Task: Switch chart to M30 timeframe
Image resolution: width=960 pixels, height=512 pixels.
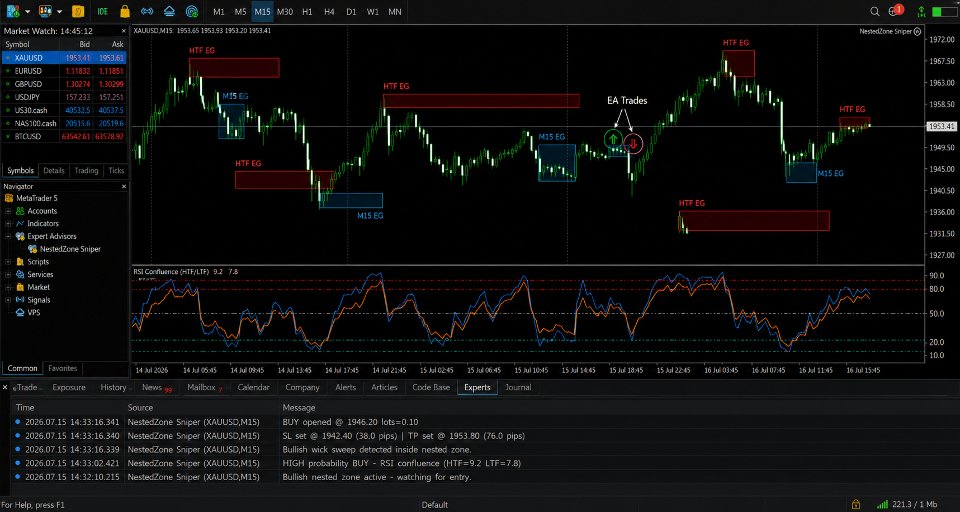Action: [285, 11]
